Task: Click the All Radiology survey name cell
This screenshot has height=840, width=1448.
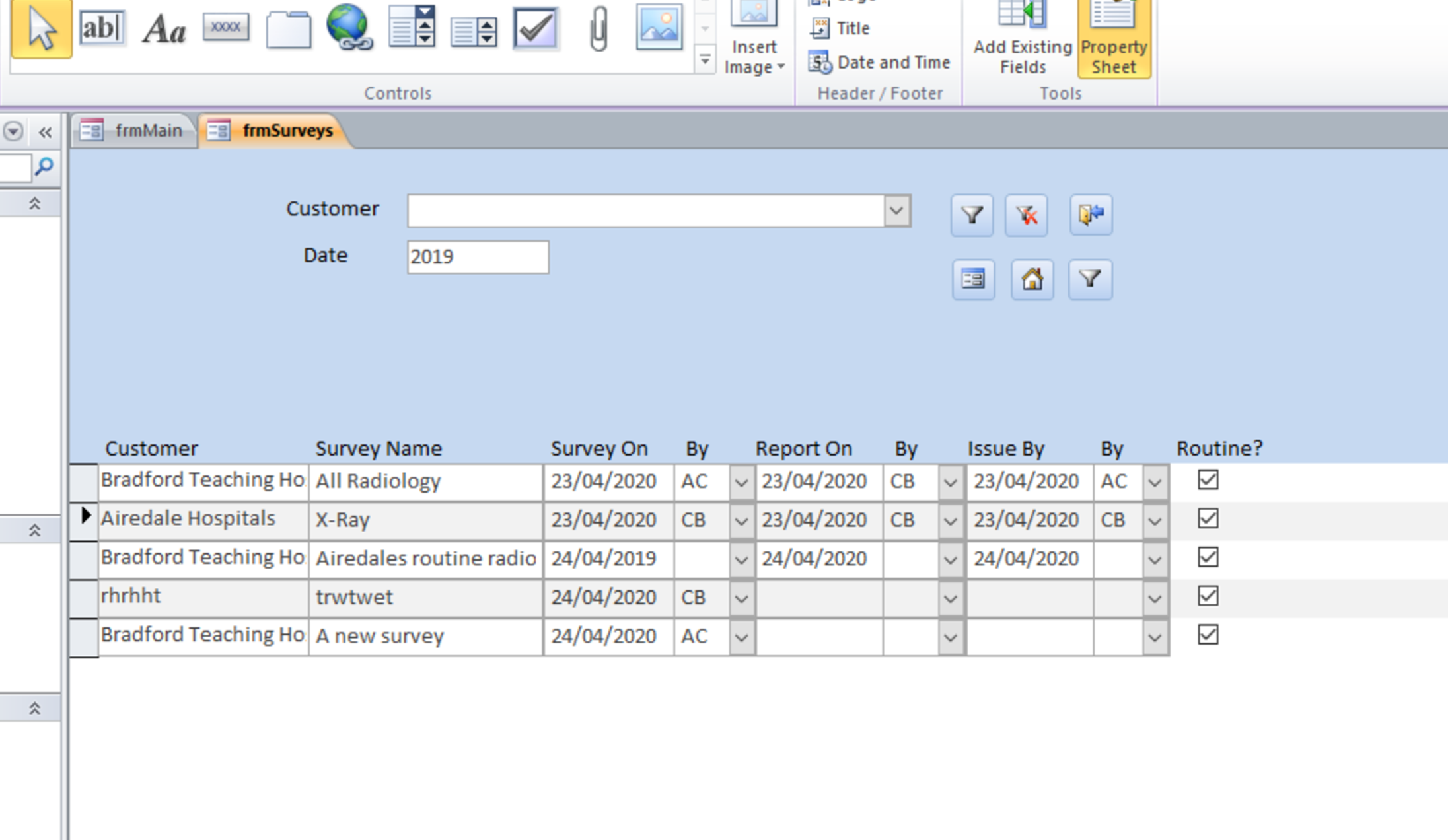Action: pos(426,481)
